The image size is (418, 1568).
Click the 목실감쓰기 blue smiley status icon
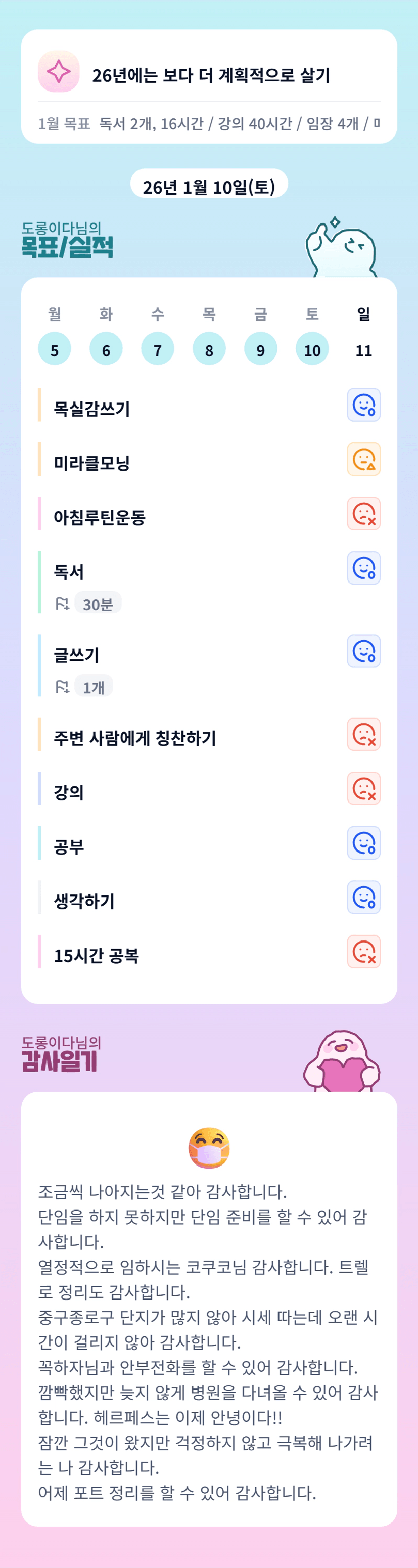click(364, 405)
